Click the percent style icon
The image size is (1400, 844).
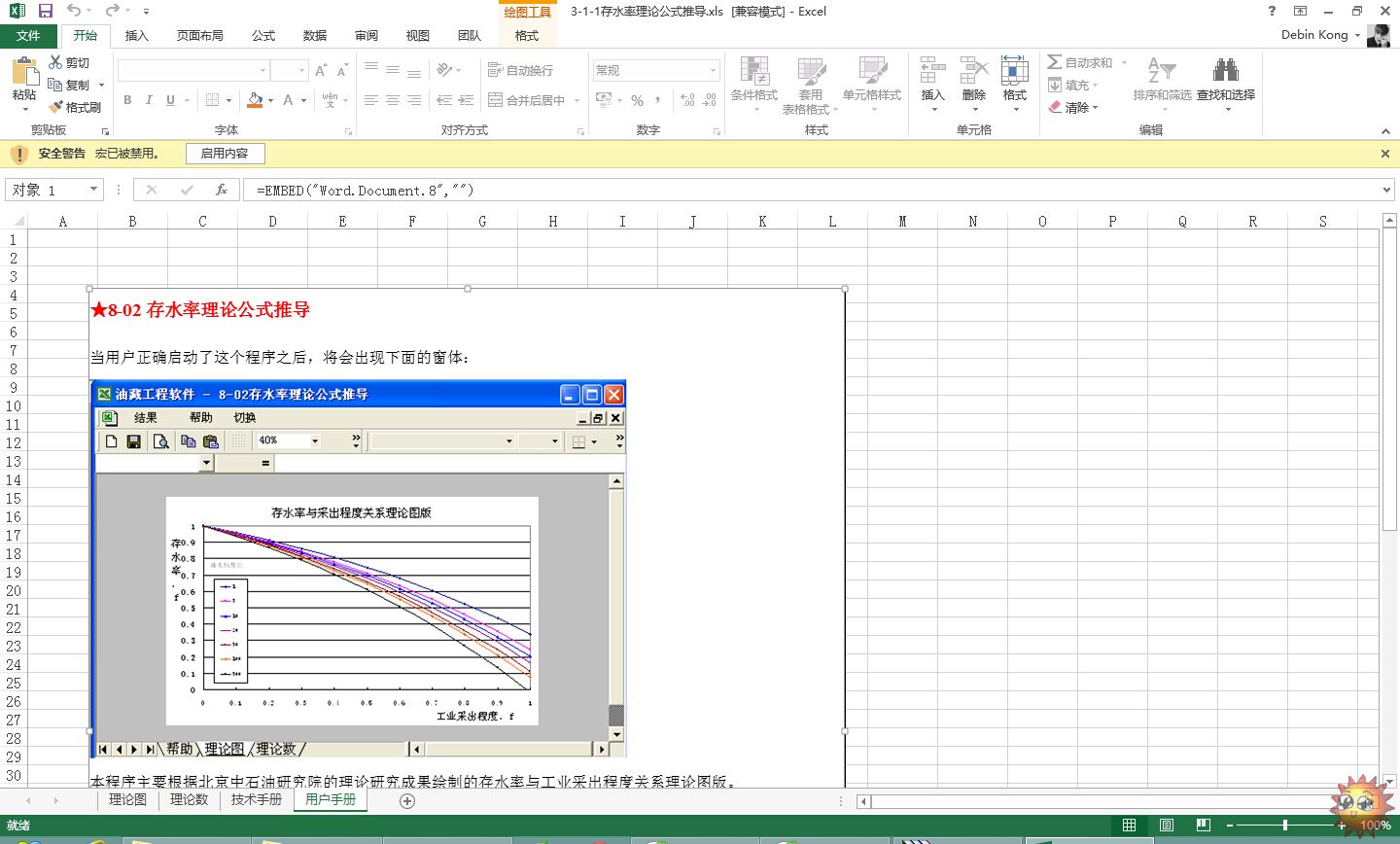pos(637,100)
